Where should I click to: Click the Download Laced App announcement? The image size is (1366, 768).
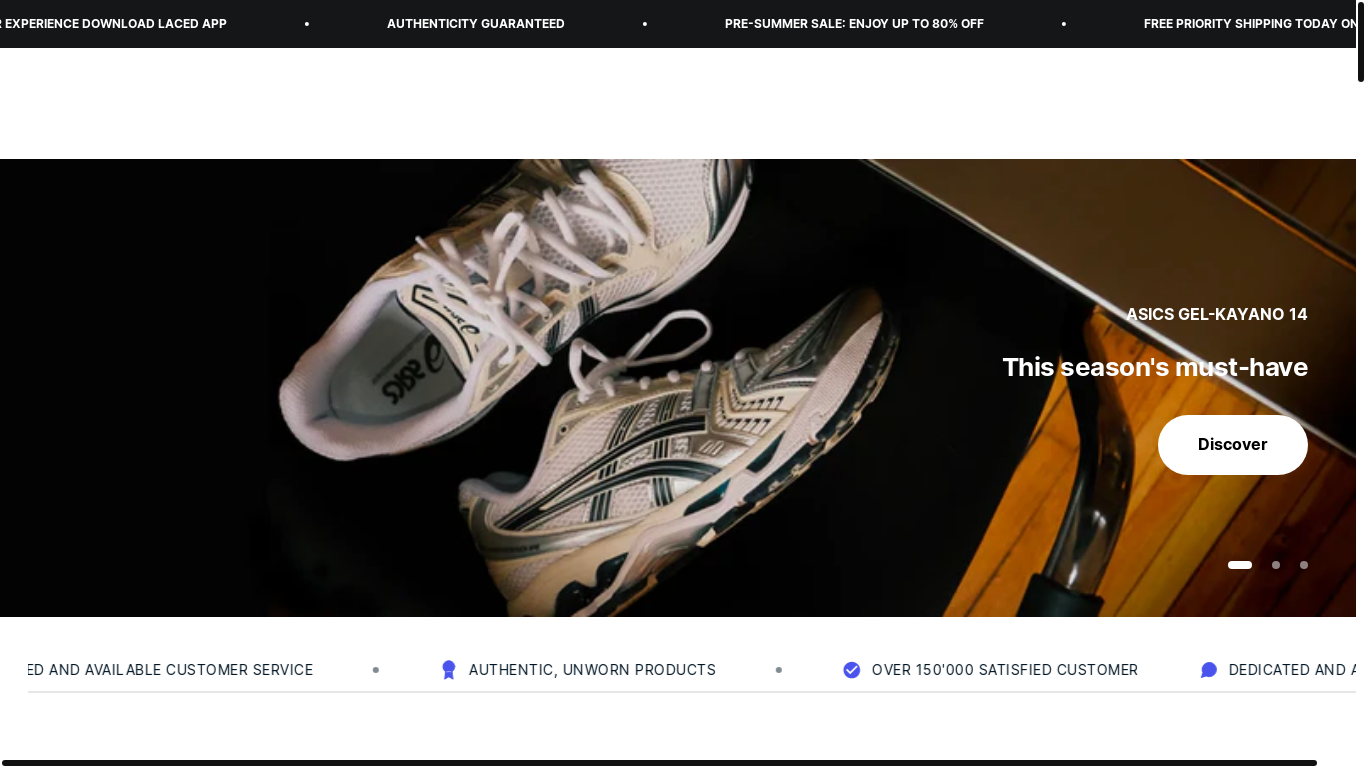[113, 24]
